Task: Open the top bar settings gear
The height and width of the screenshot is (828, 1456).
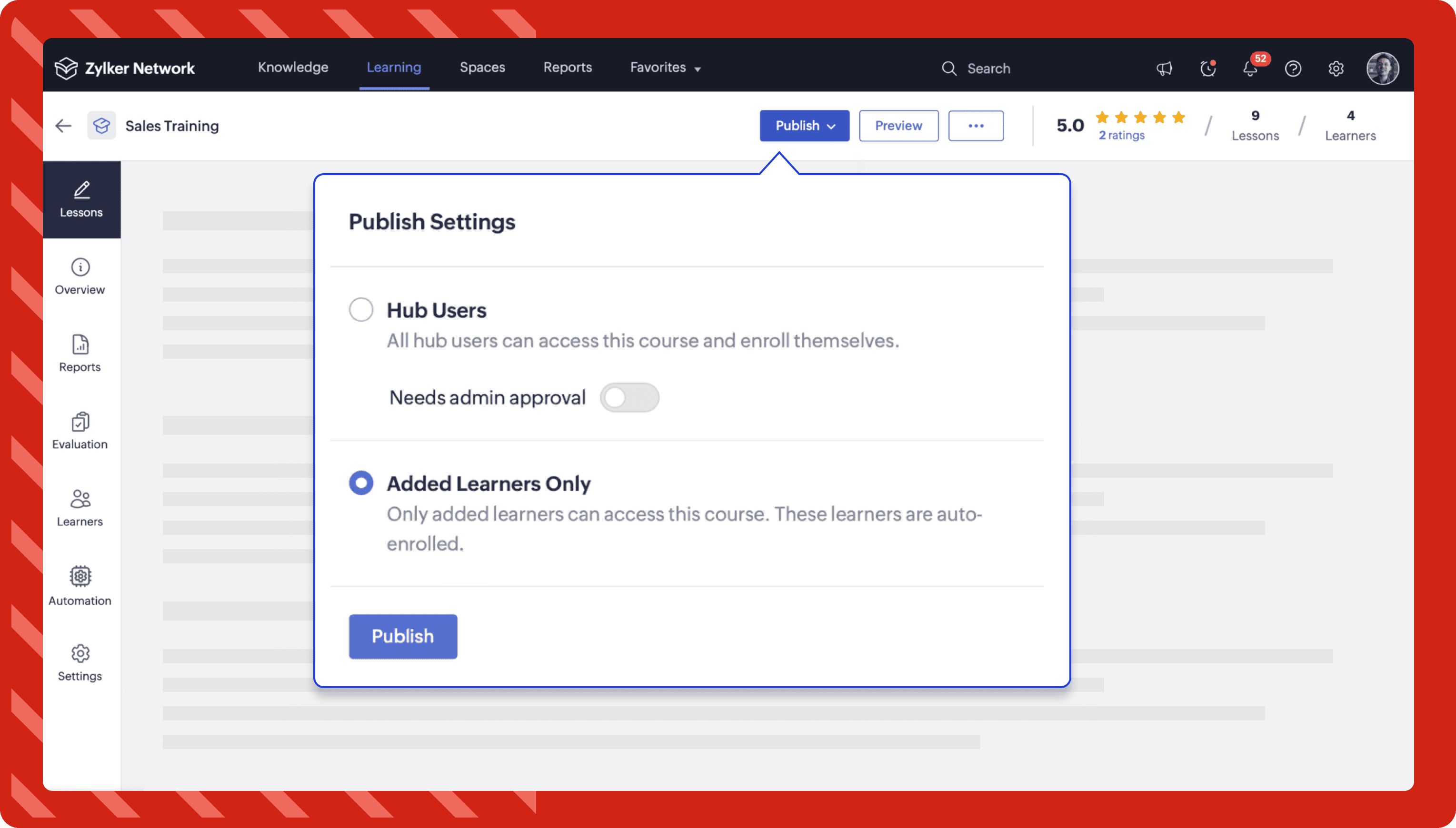Action: coord(1336,69)
